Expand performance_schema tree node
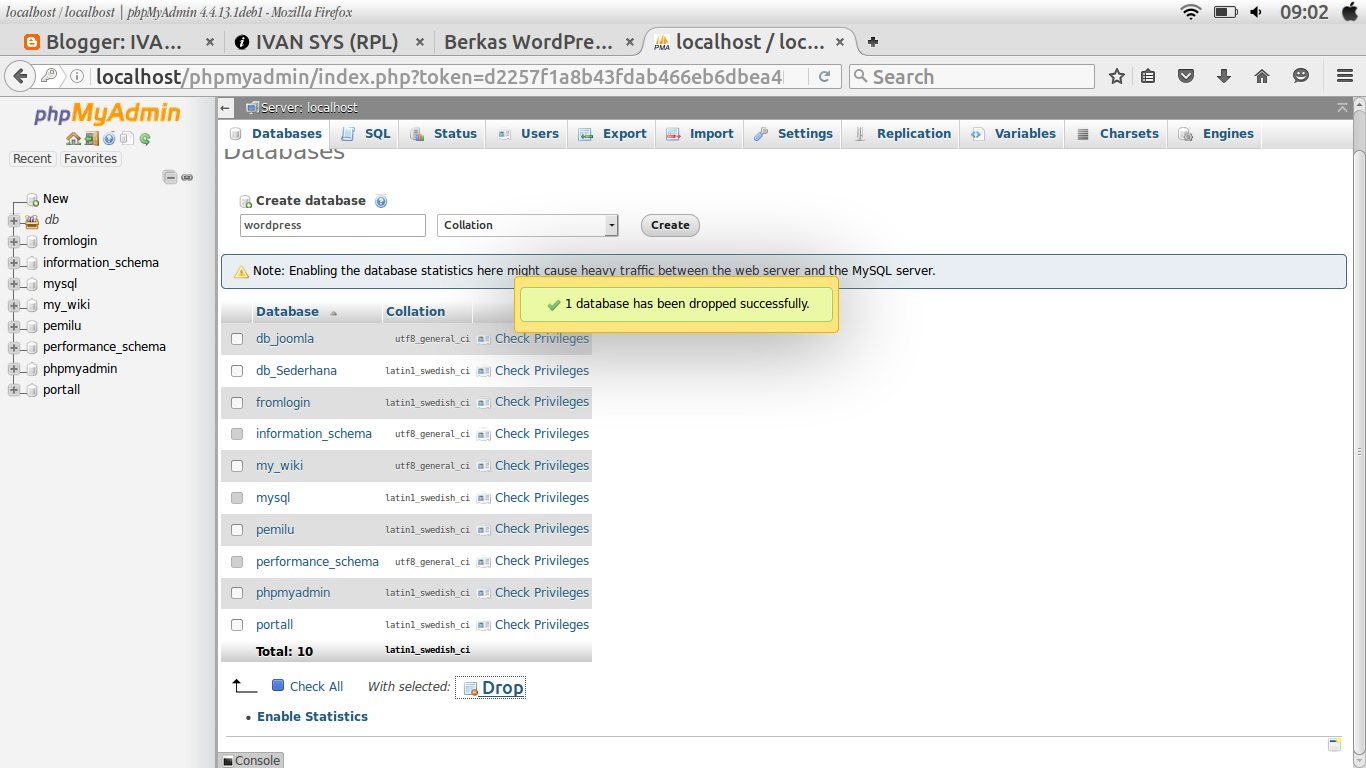Image resolution: width=1366 pixels, height=768 pixels. pos(14,347)
